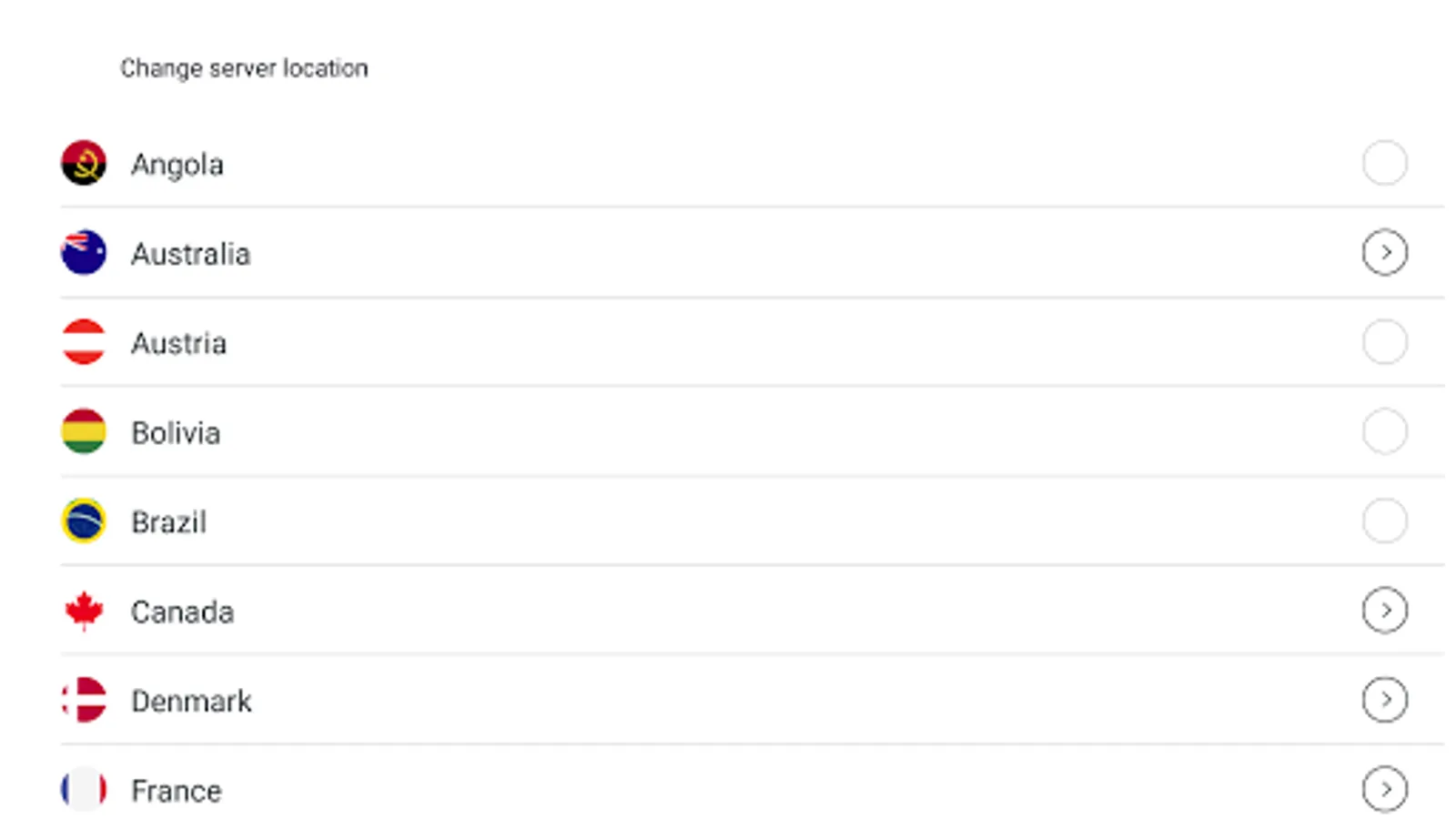This screenshot has width=1456, height=819.
Task: Expand Australia server list chevron
Action: 1384,252
